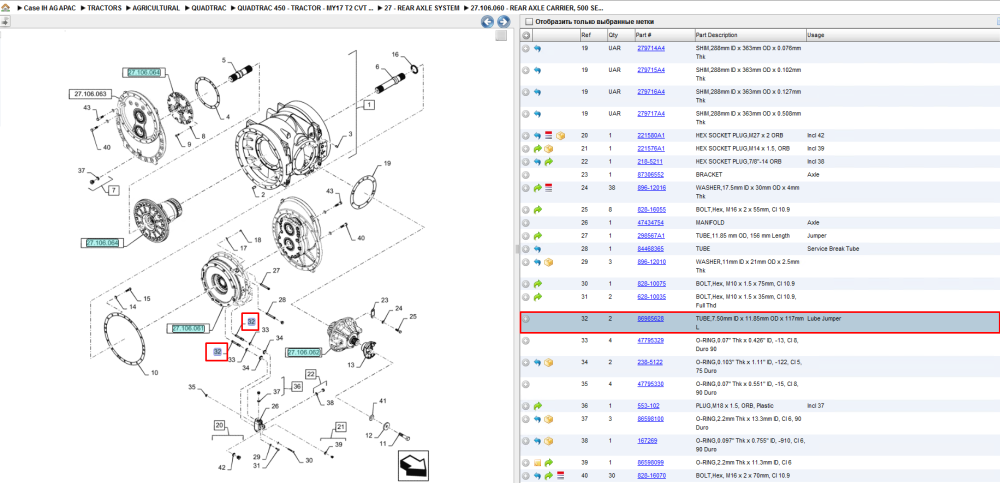Screen dimensions: 1000x483
Task: Click the diagram orientation arrow icon
Action: coord(413,466)
